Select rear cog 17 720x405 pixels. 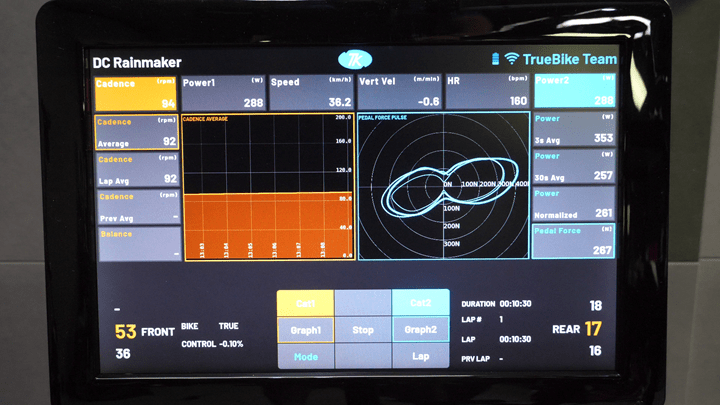(x=593, y=328)
